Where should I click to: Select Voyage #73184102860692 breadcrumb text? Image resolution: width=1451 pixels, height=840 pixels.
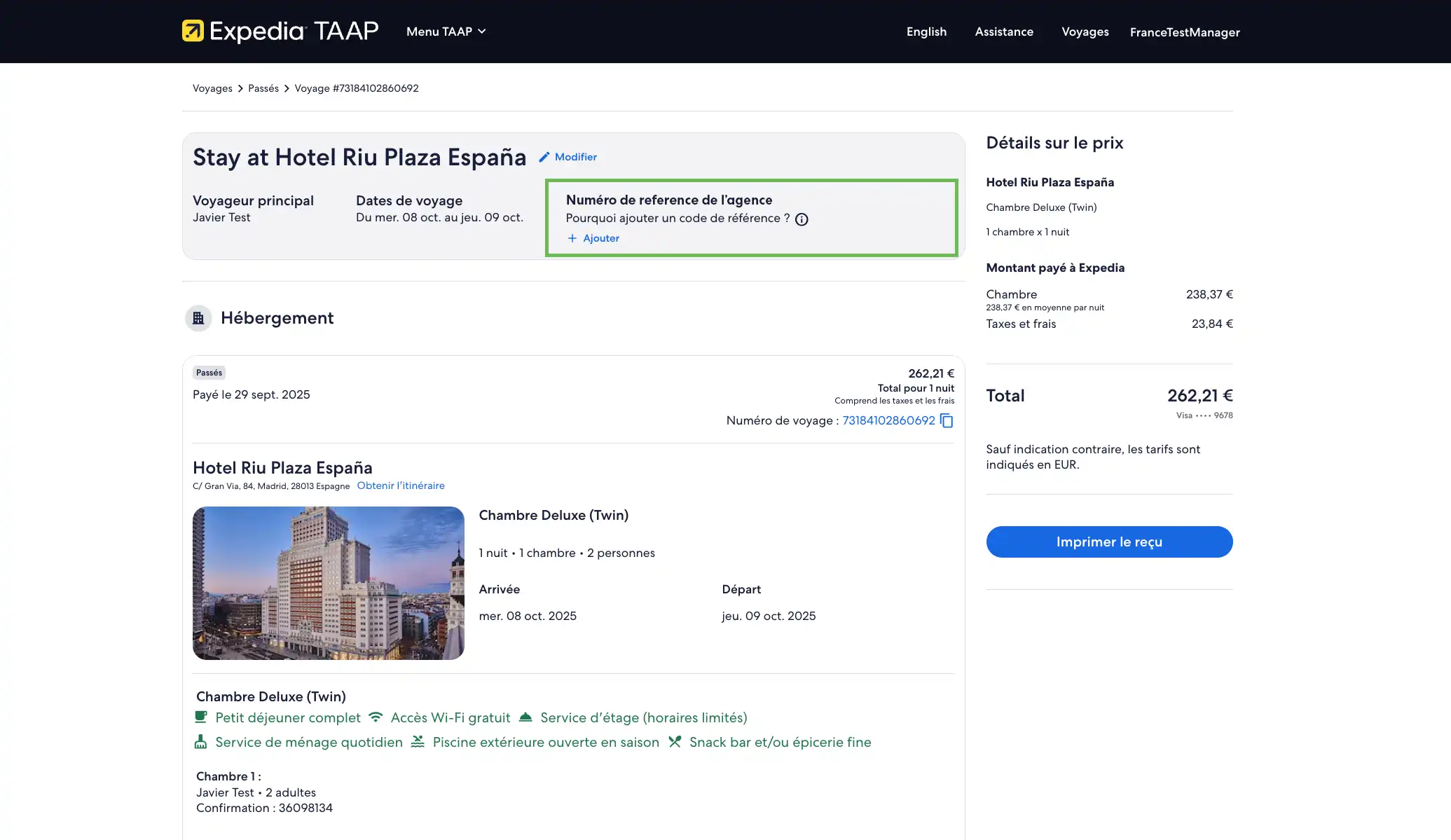click(357, 88)
